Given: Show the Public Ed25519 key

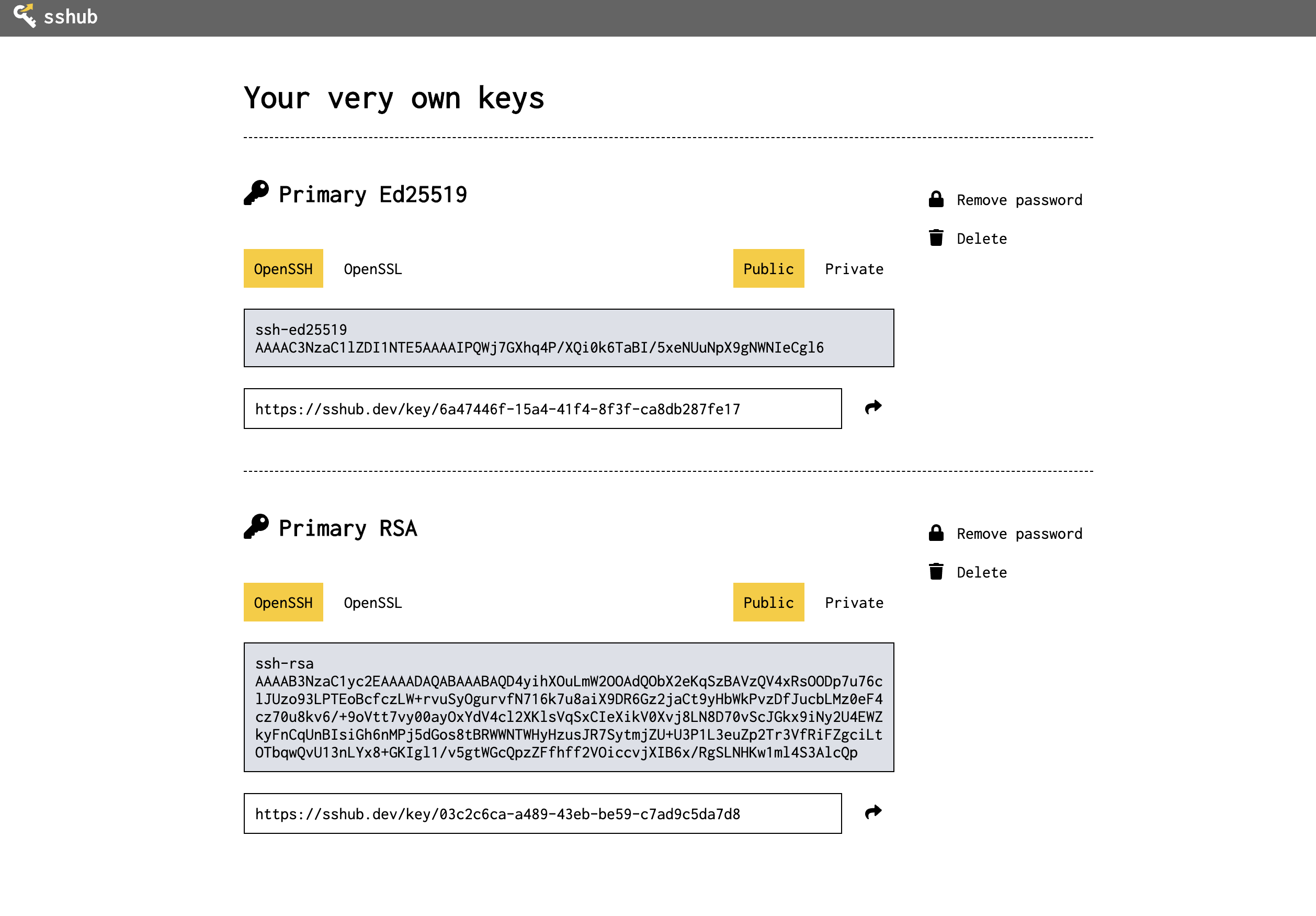Looking at the screenshot, I should point(768,269).
